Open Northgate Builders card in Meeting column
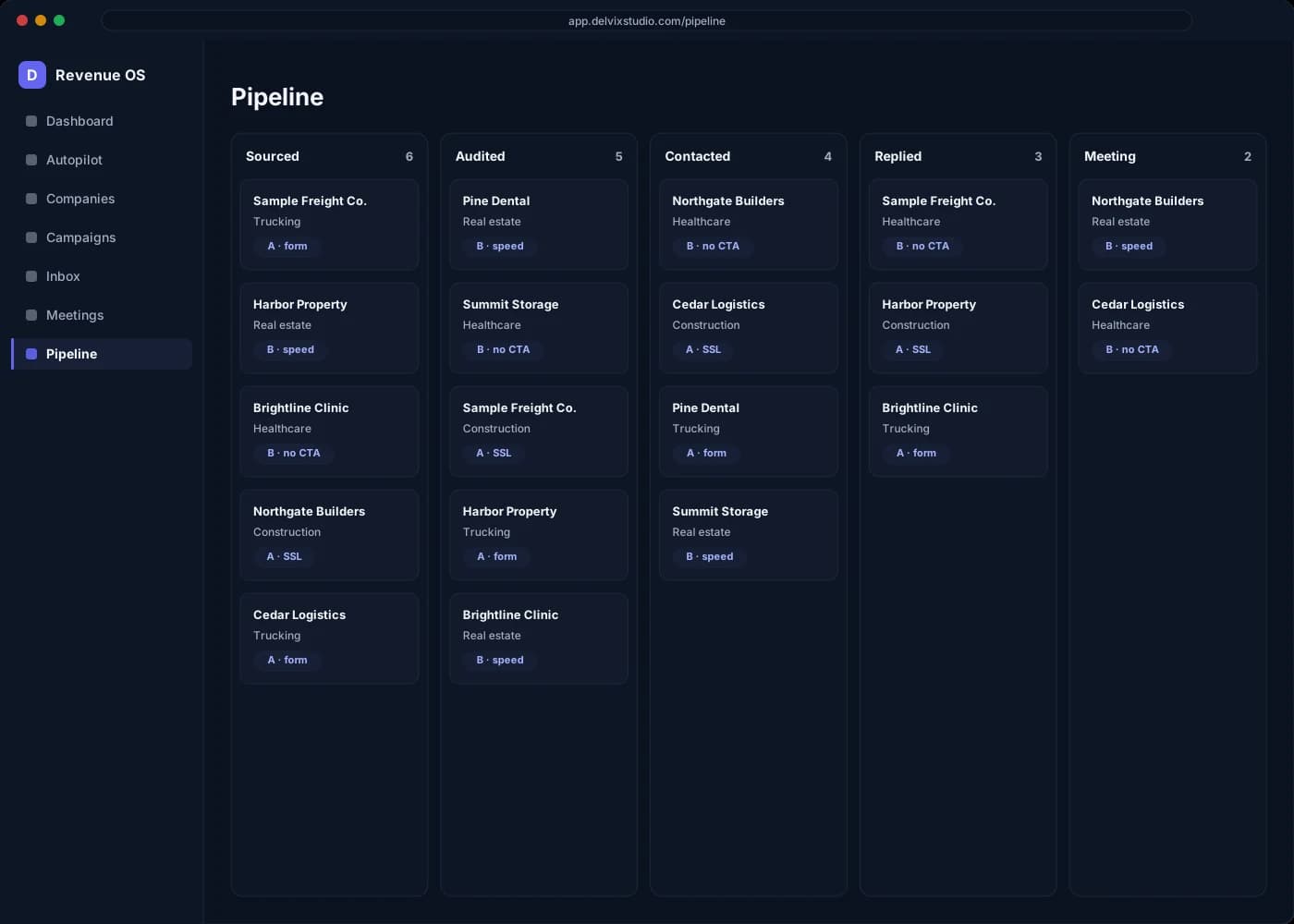Screen dimensions: 1294x924 click(1168, 225)
